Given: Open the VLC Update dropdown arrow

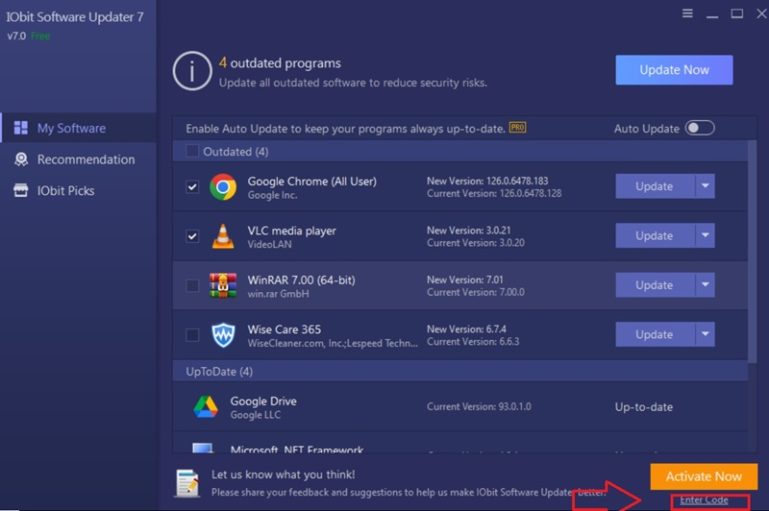Looking at the screenshot, I should click(705, 235).
